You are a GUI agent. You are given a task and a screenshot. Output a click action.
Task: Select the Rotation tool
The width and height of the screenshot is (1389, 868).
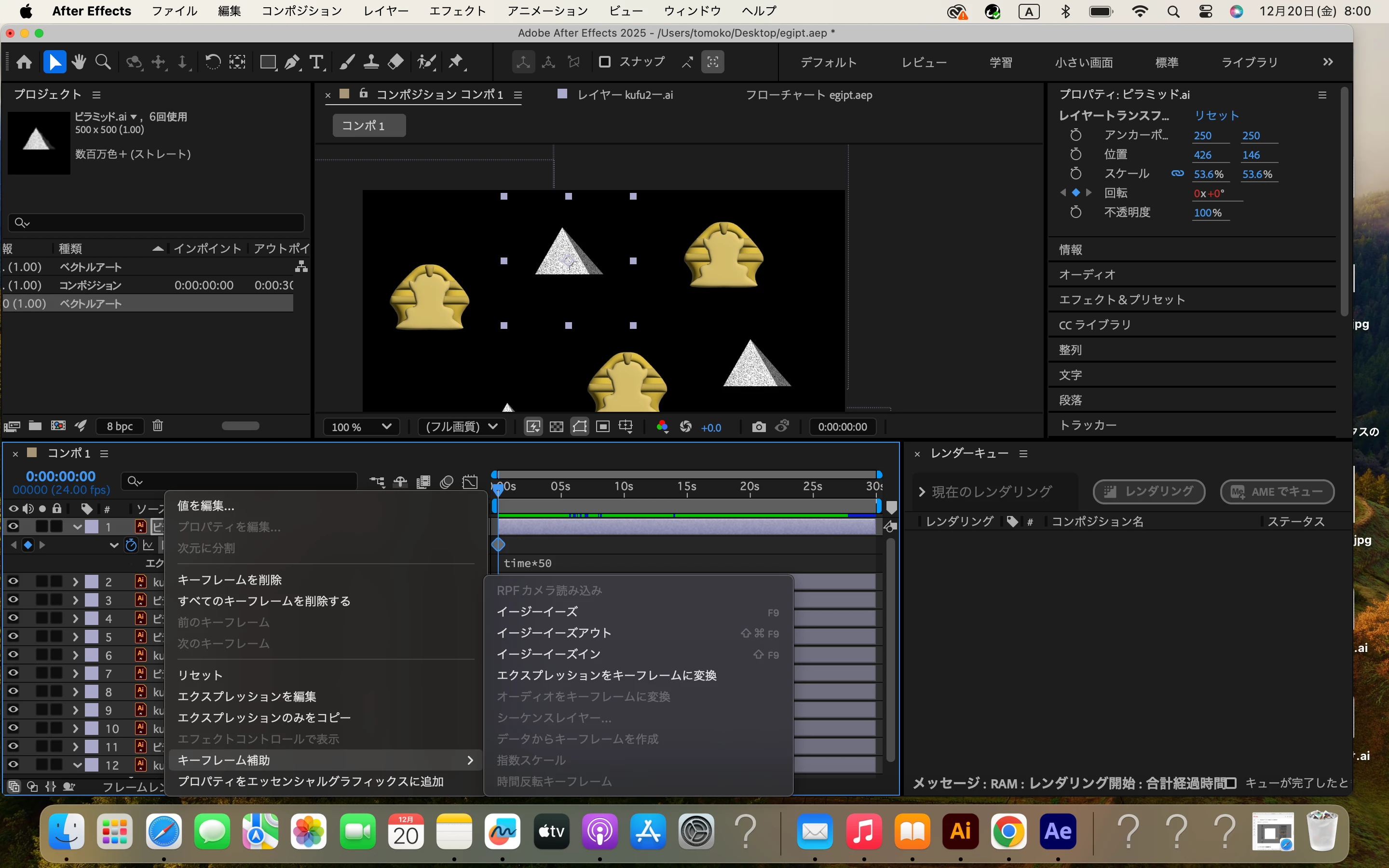pos(212,62)
